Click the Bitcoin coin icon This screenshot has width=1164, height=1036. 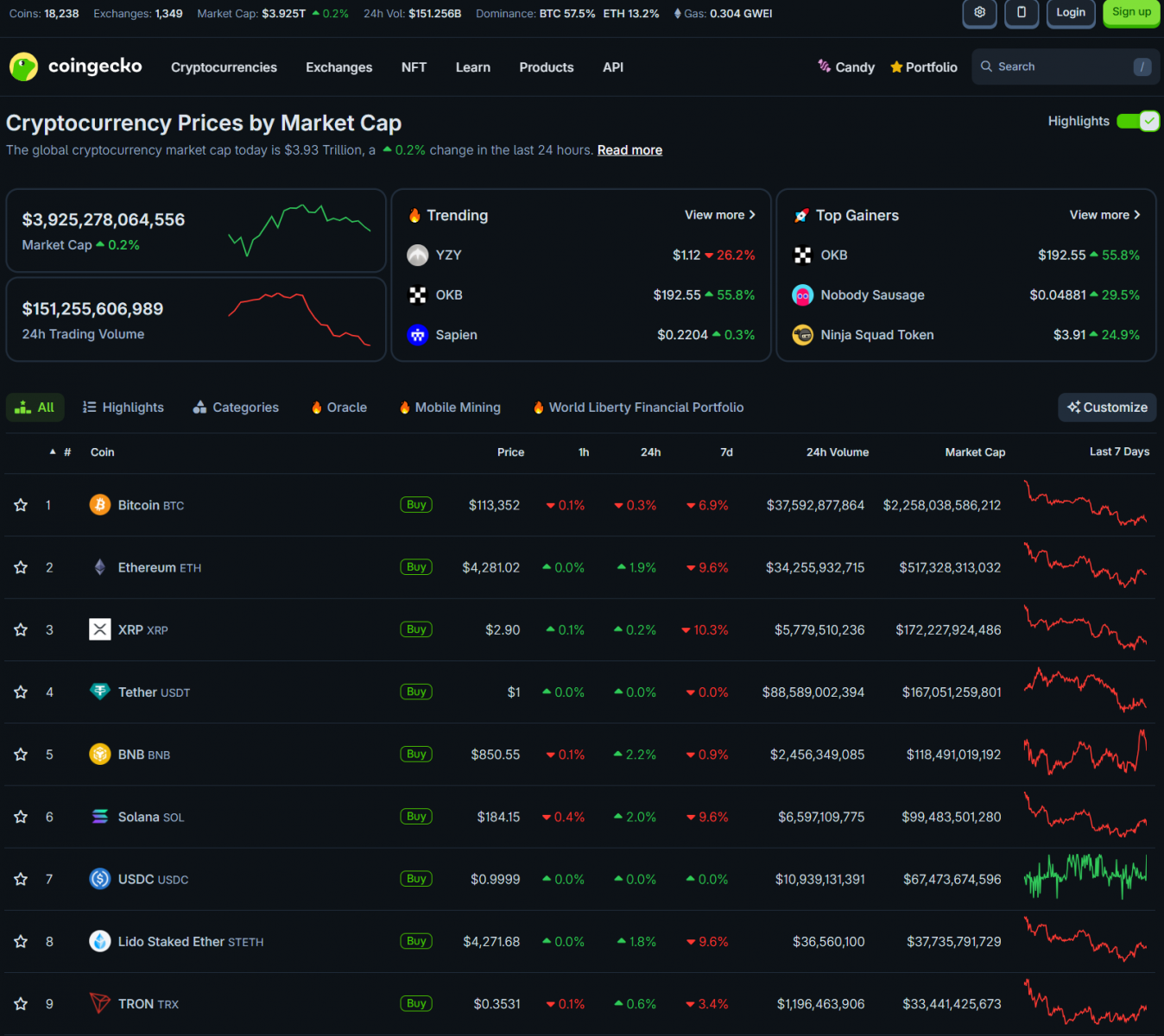[x=100, y=505]
